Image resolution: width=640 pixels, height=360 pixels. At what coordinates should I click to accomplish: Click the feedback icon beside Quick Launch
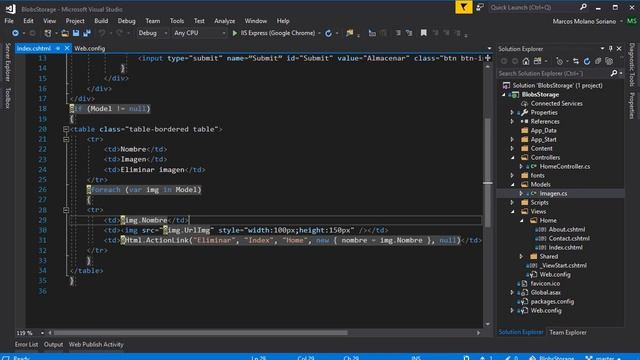click(480, 7)
